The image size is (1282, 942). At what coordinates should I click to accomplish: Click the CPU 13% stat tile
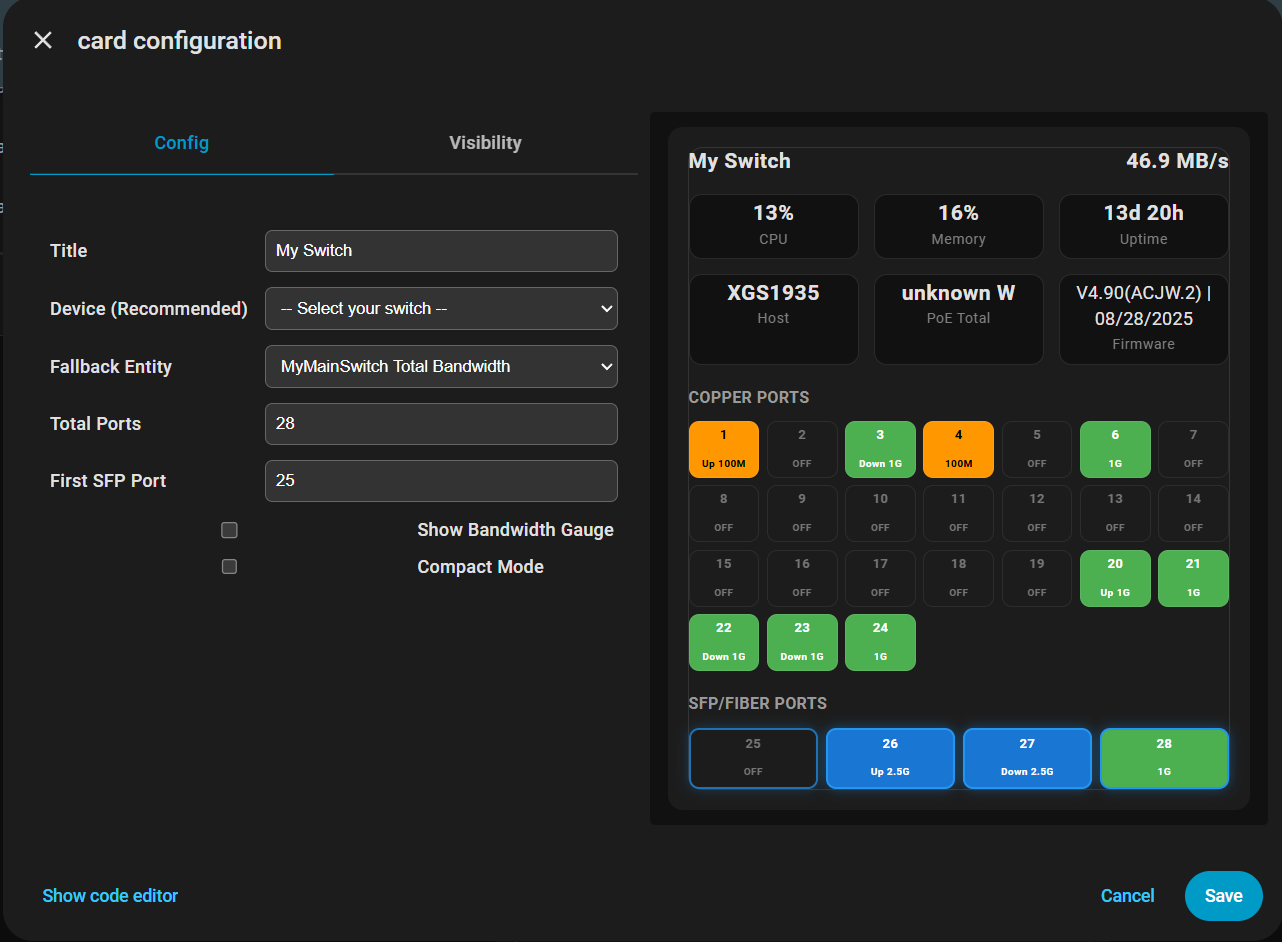pos(773,226)
